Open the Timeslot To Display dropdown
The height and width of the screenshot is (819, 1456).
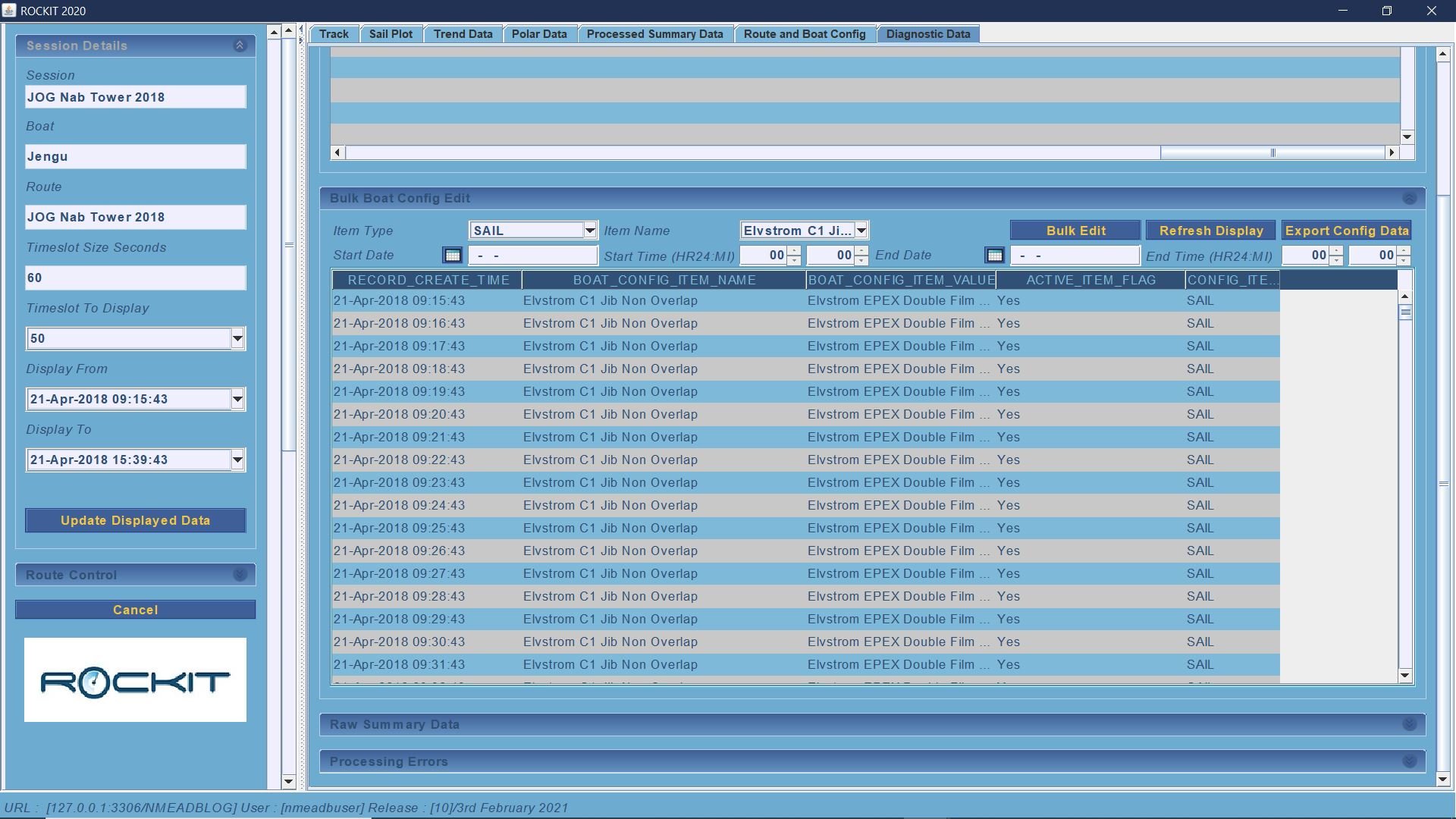coord(237,339)
